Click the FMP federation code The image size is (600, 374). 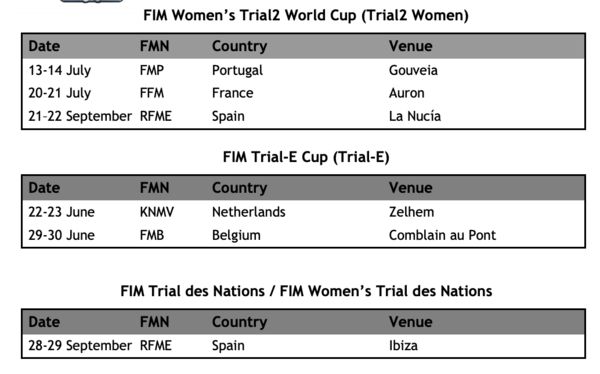click(x=152, y=70)
